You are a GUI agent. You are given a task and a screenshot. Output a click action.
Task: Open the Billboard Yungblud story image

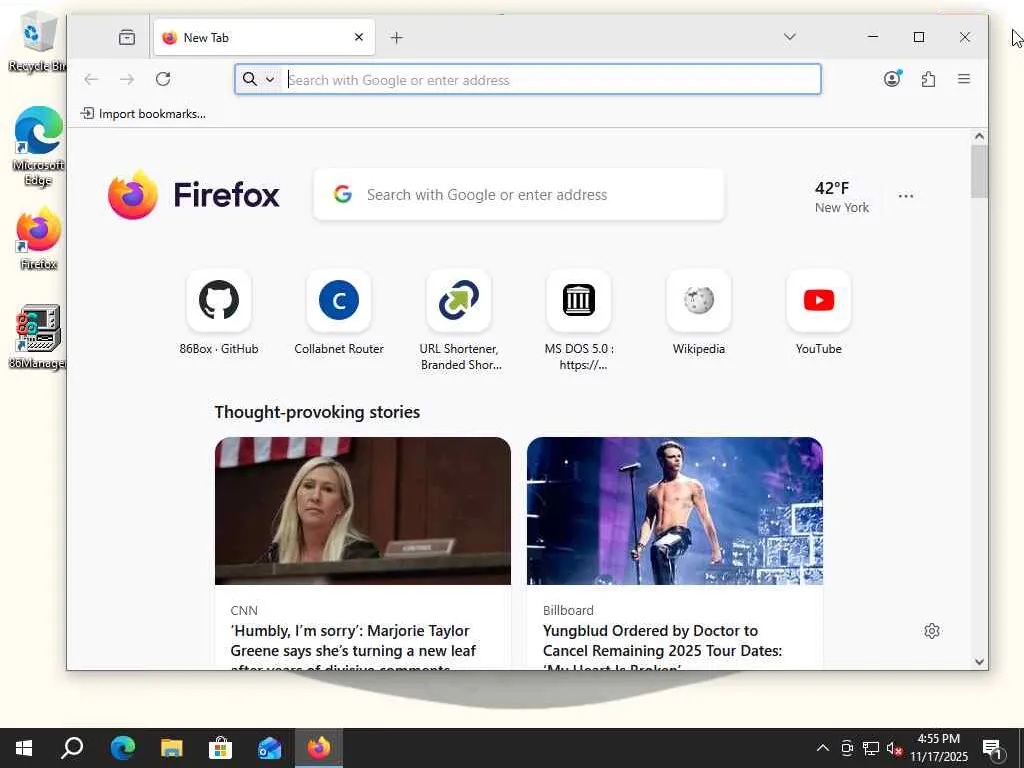point(675,511)
